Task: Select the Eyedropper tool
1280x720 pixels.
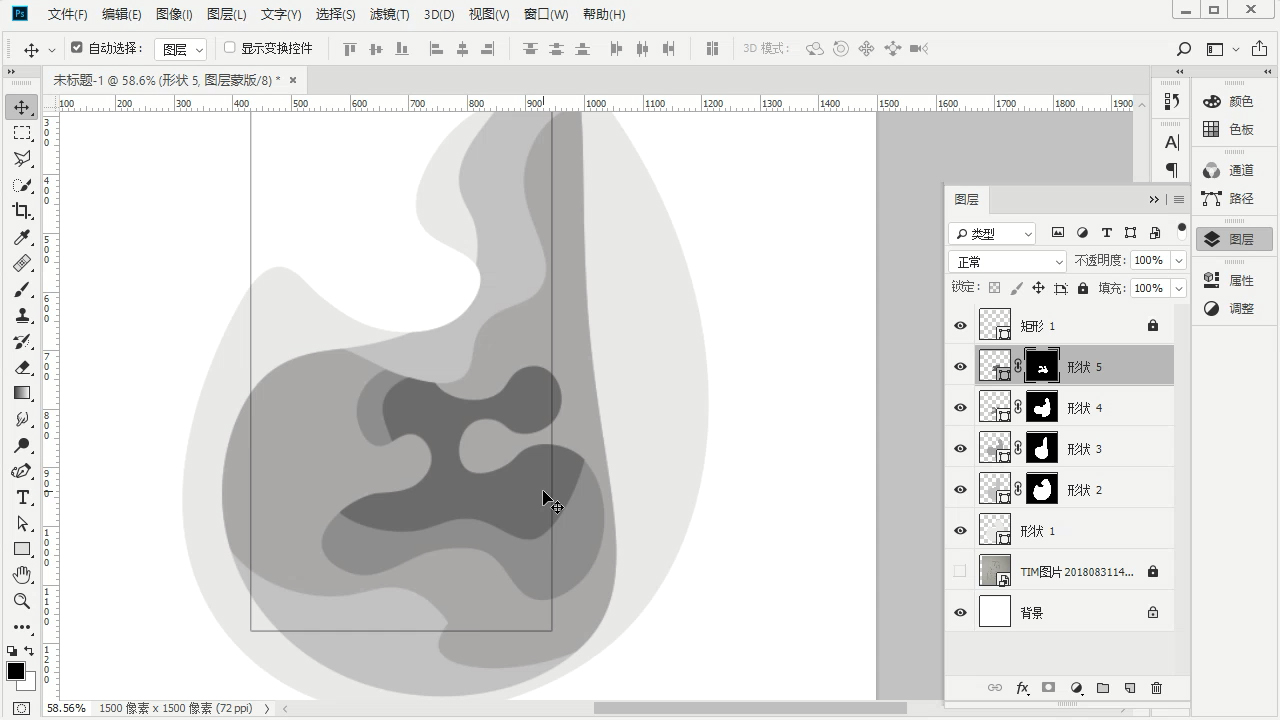Action: tap(22, 237)
